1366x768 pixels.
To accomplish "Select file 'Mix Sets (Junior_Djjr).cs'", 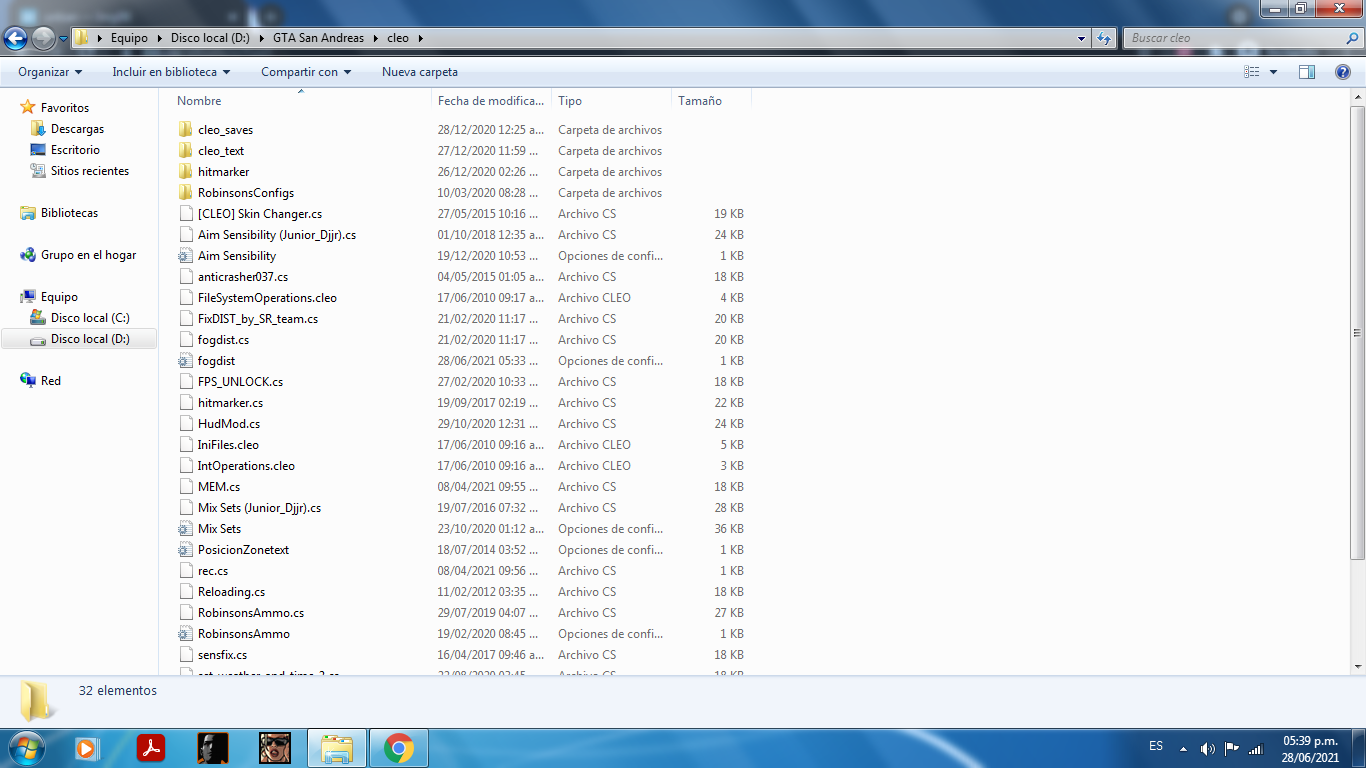I will click(x=259, y=508).
